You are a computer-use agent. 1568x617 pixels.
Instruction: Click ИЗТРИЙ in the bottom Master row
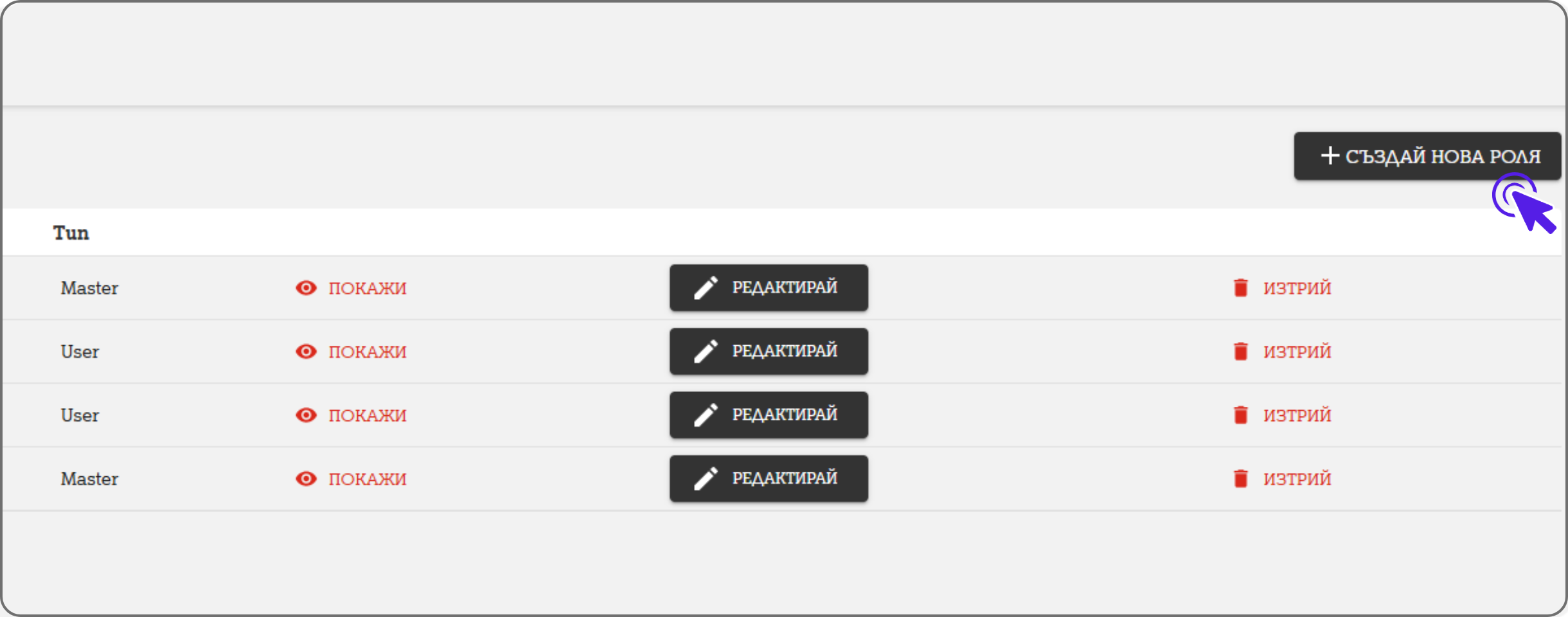[x=1297, y=479]
